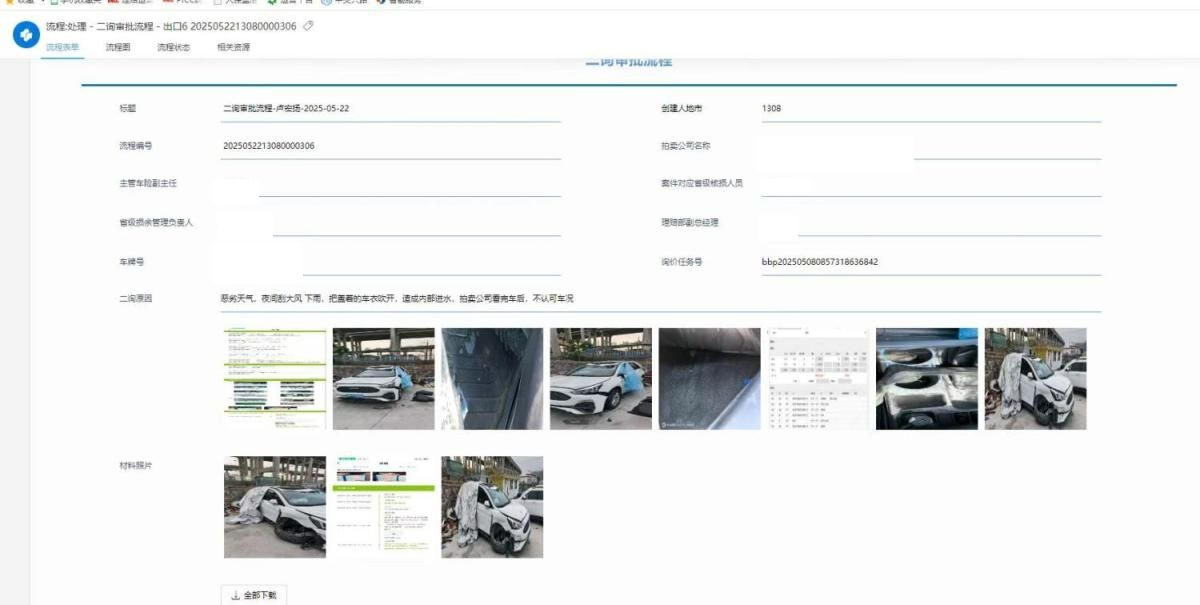Screen dimensions: 1200x605
Task: Go to the 相关资源 tab
Action: point(233,48)
